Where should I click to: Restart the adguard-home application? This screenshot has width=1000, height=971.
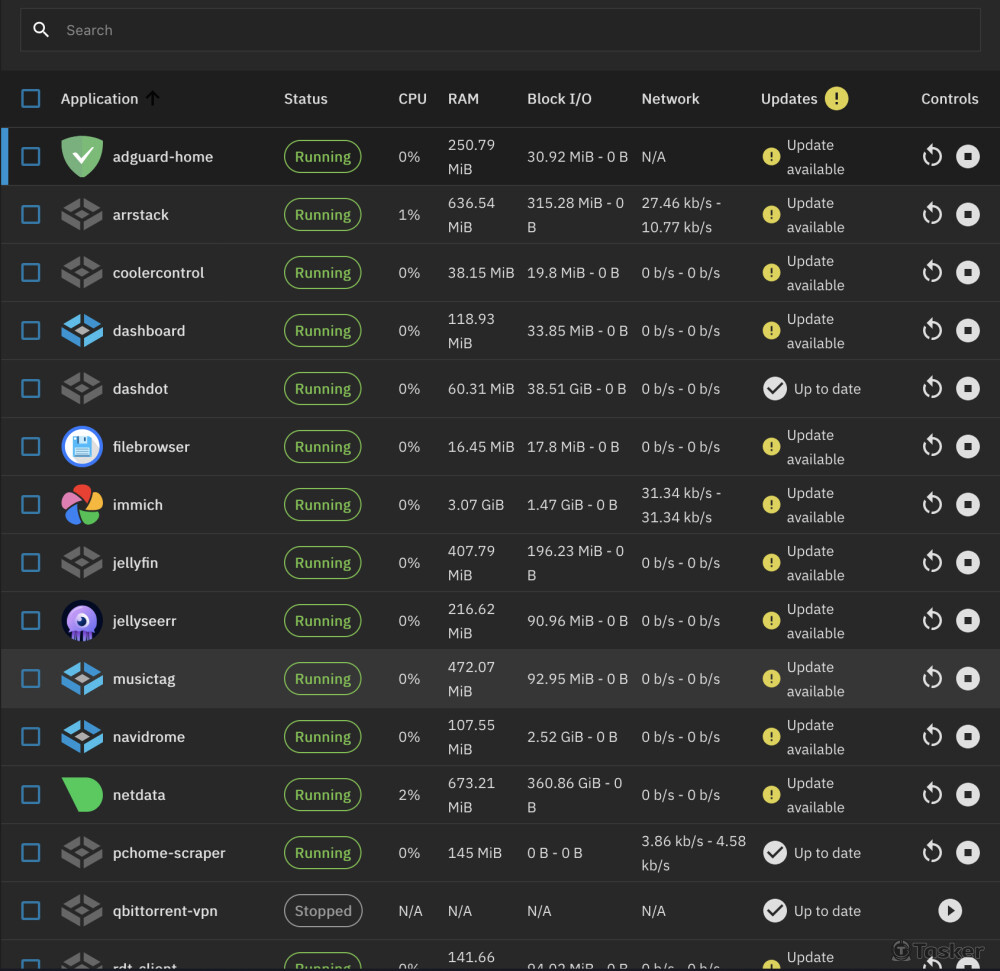coord(932,156)
